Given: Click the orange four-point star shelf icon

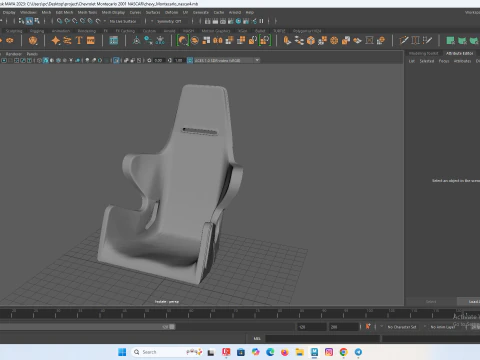Looking at the screenshot, I should coord(56,41).
